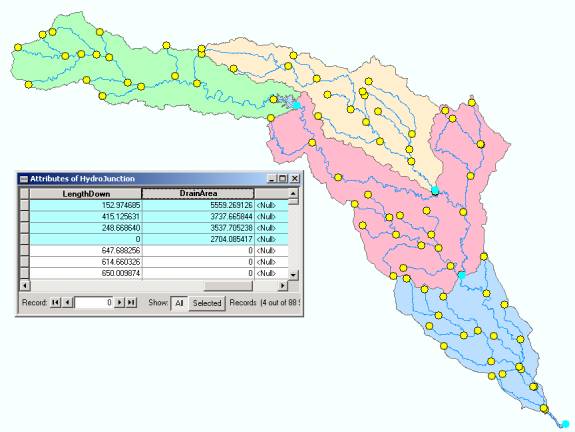The image size is (575, 432).
Task: Toggle row selector for LengthDown 647.698256
Action: [24, 251]
